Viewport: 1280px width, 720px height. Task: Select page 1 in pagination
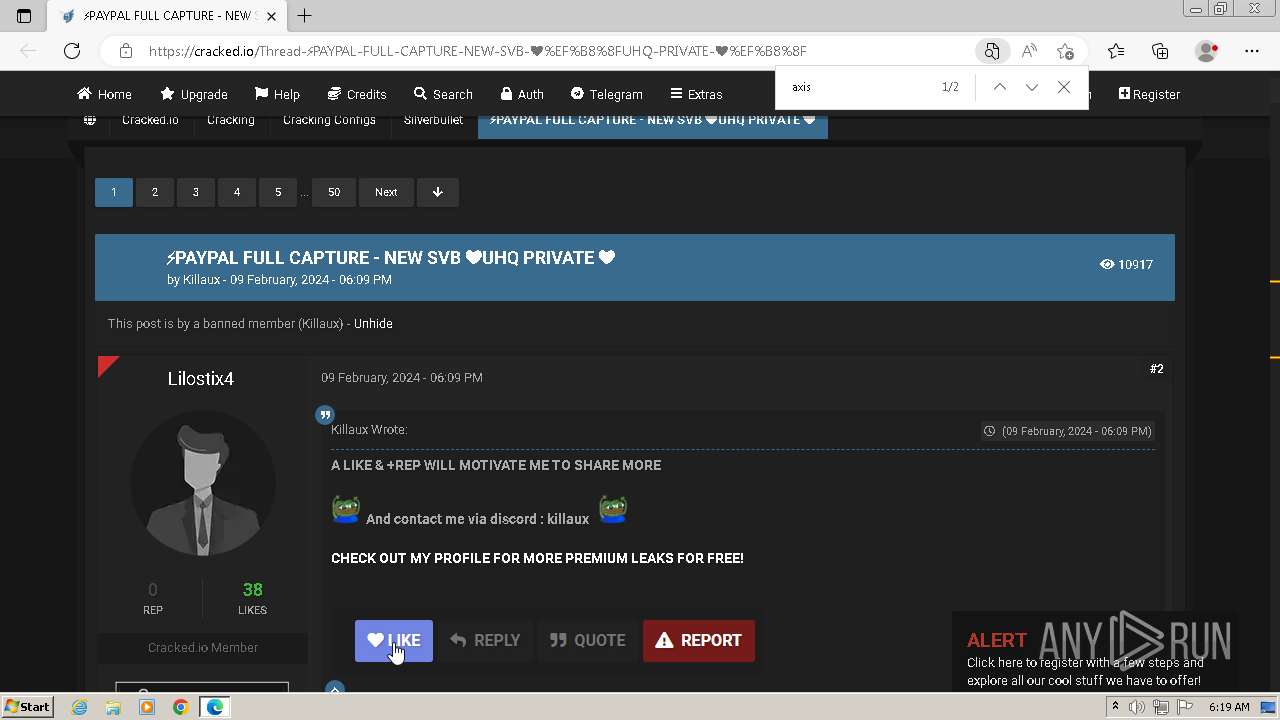114,192
